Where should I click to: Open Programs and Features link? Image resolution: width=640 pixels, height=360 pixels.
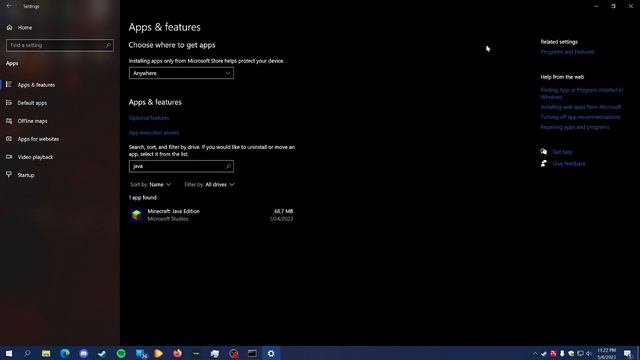567,52
